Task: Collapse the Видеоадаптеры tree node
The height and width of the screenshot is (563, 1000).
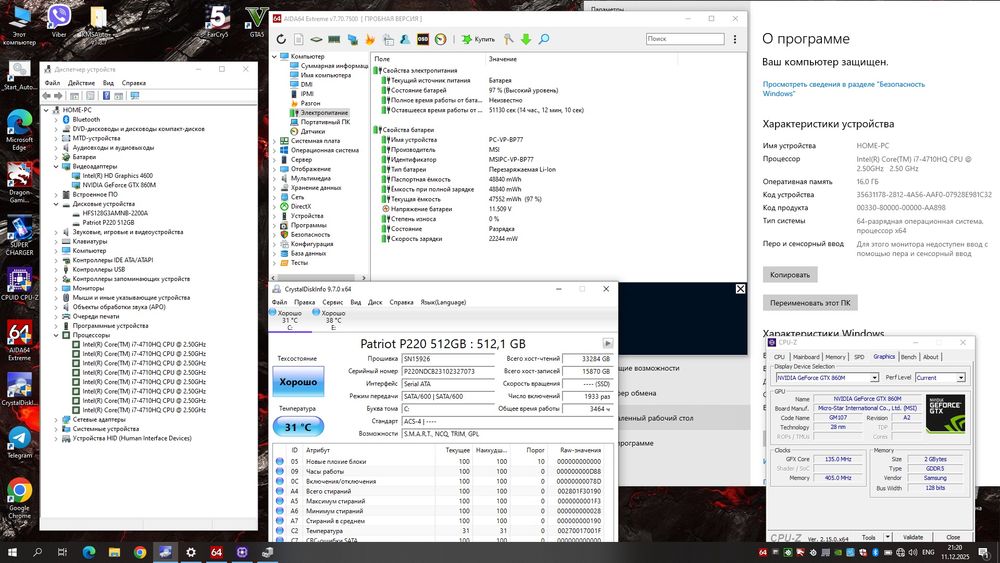Action: 55,166
